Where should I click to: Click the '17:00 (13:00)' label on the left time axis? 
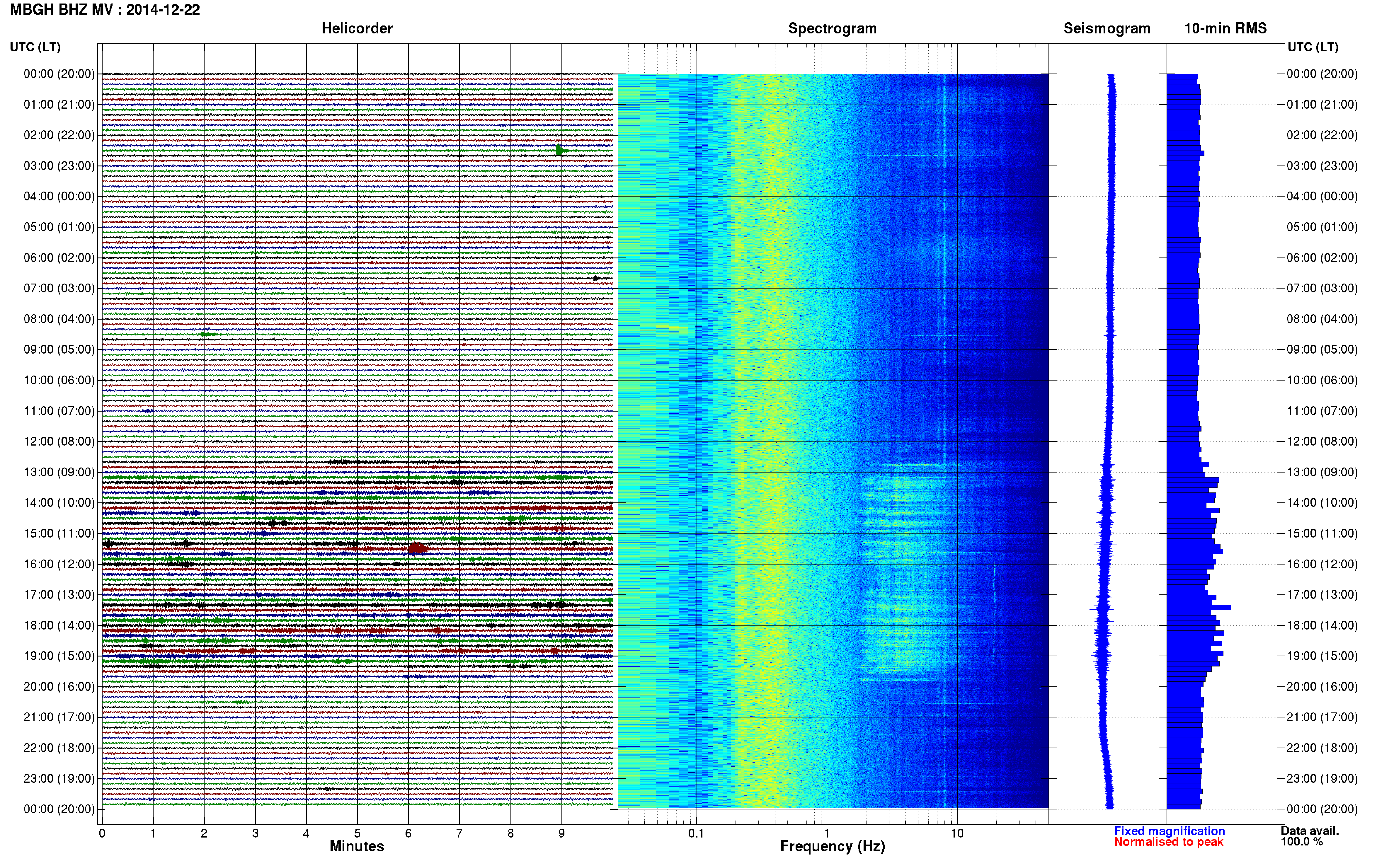pyautogui.click(x=59, y=595)
